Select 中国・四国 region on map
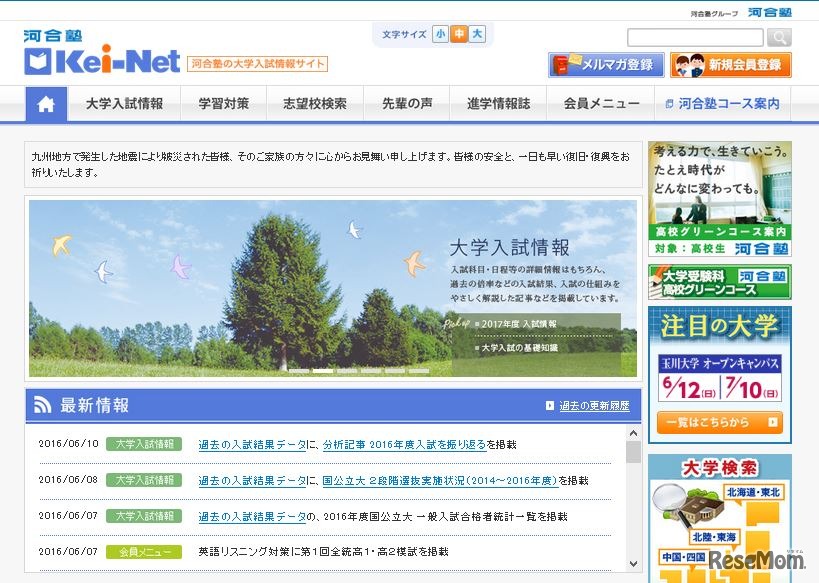The image size is (819, 583). 684,557
